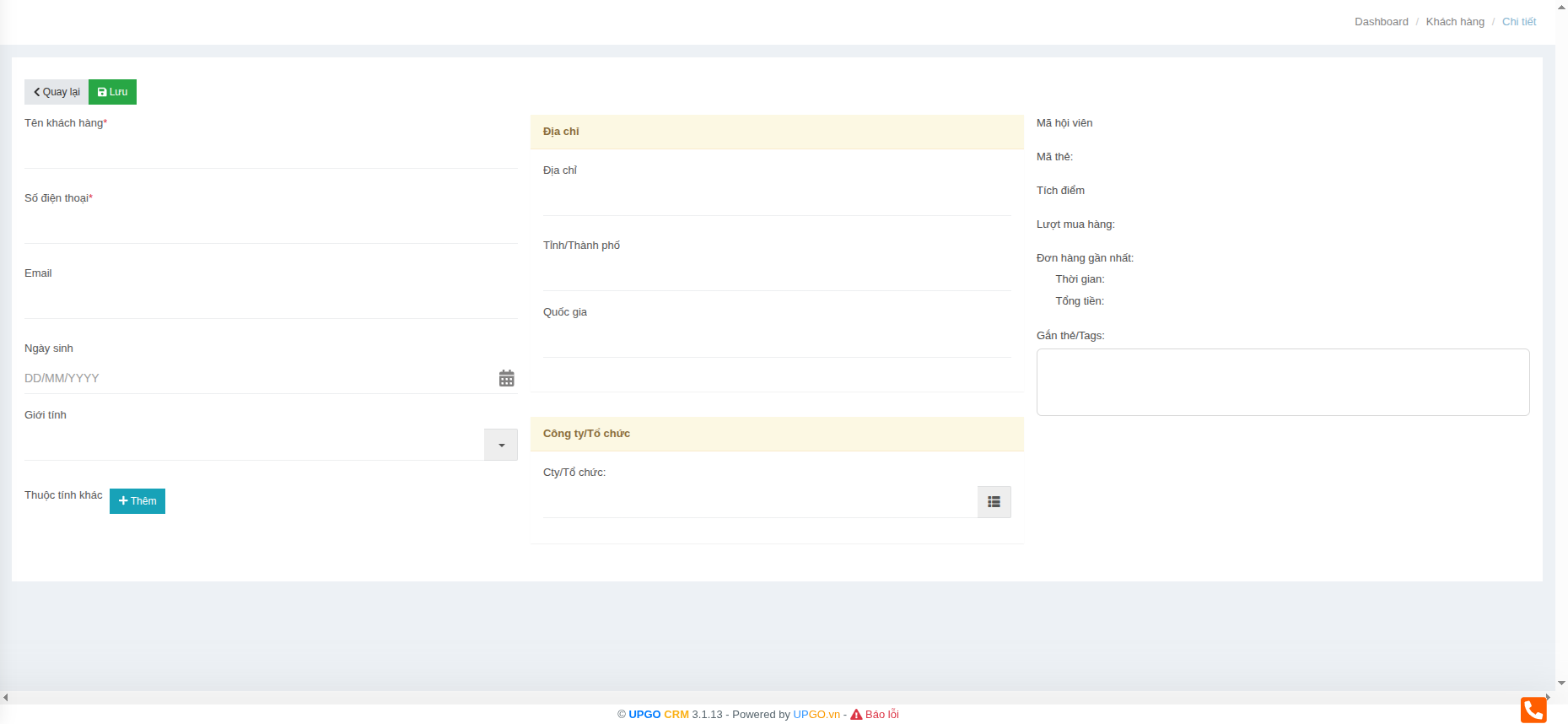
Task: Click the Báo lỗi warning icon
Action: pos(856,715)
